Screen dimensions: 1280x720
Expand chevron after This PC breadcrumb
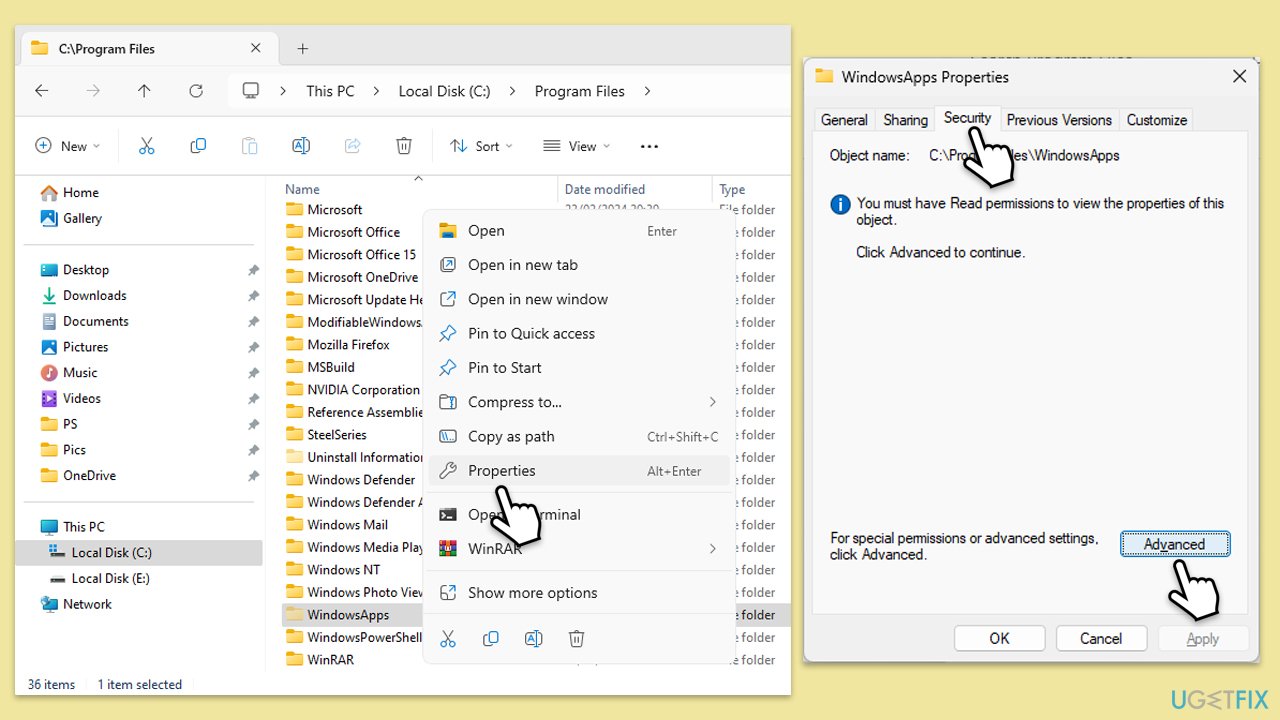pos(376,91)
